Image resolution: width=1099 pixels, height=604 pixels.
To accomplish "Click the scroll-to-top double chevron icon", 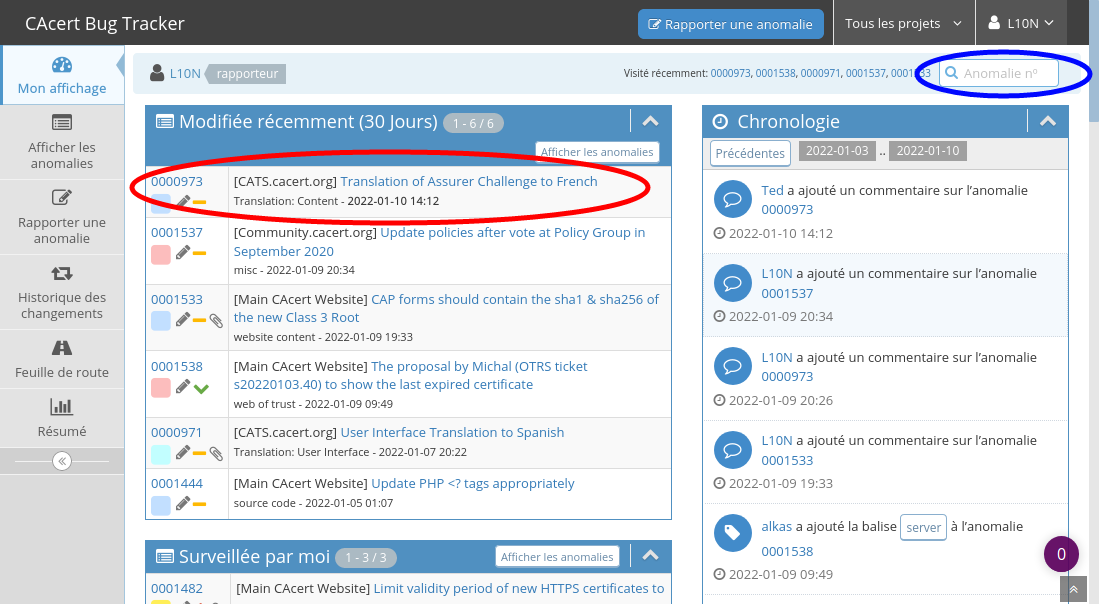I will coord(1073,590).
